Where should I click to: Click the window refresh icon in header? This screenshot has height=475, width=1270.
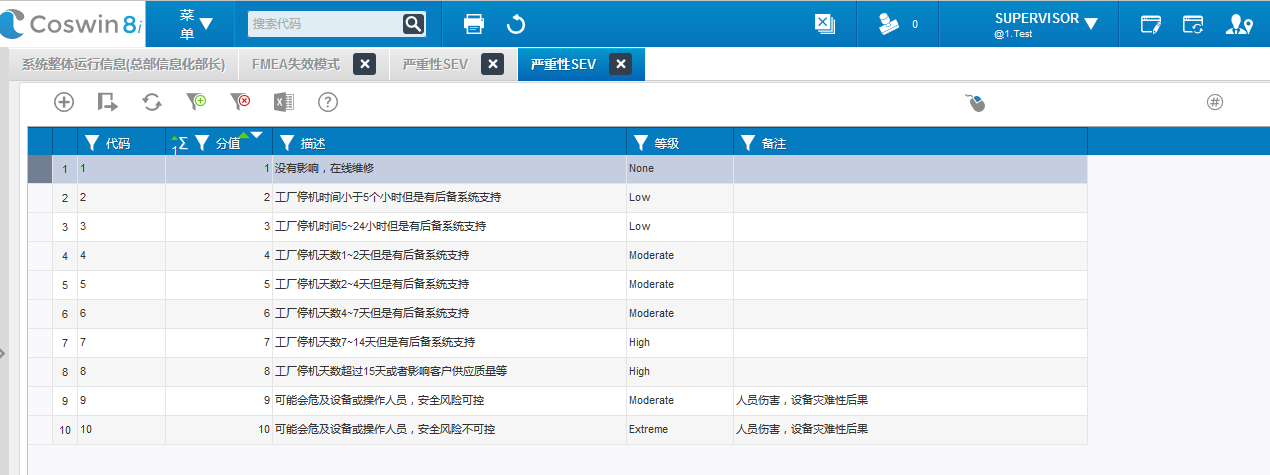pos(1193,23)
